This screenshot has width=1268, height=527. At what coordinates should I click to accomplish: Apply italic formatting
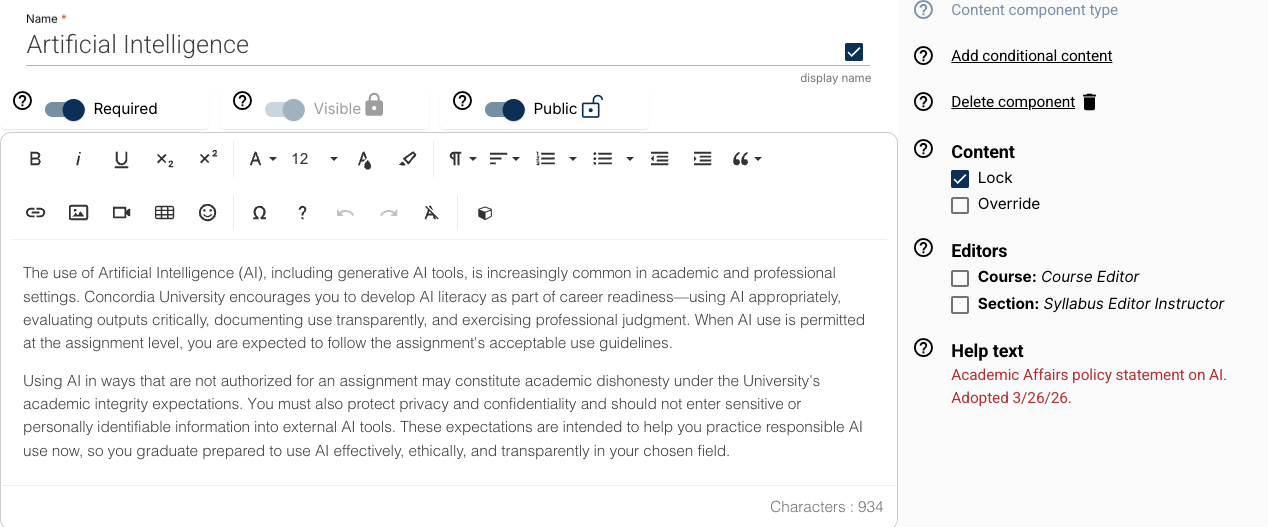[x=78, y=159]
